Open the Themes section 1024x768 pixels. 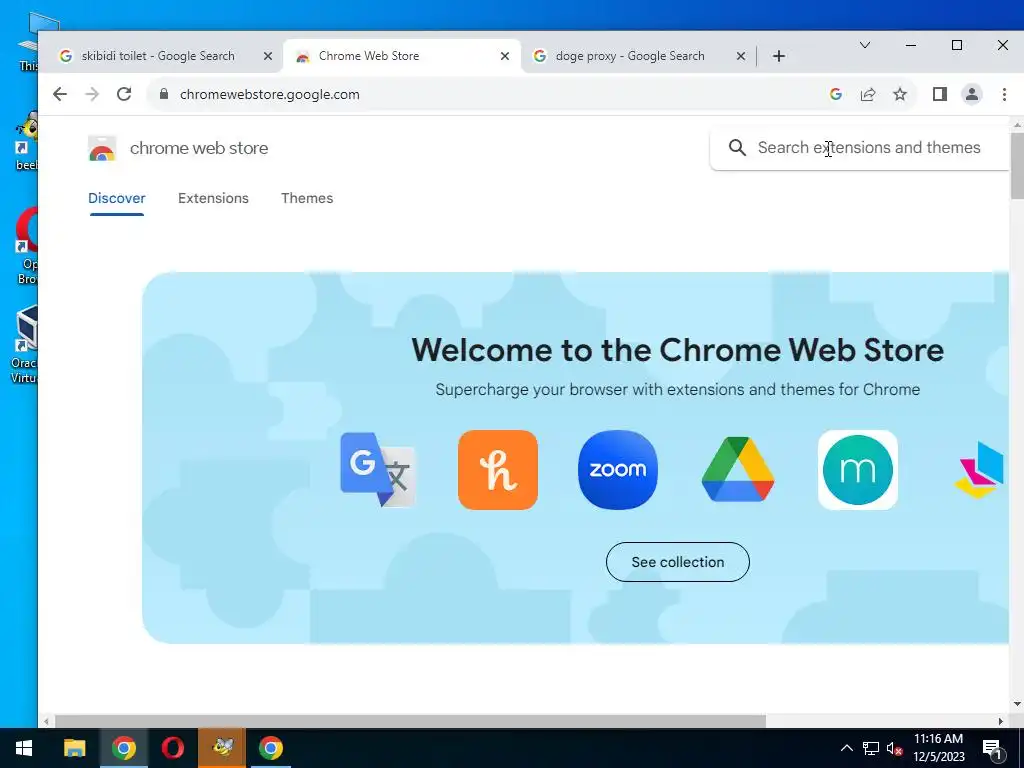pos(307,198)
